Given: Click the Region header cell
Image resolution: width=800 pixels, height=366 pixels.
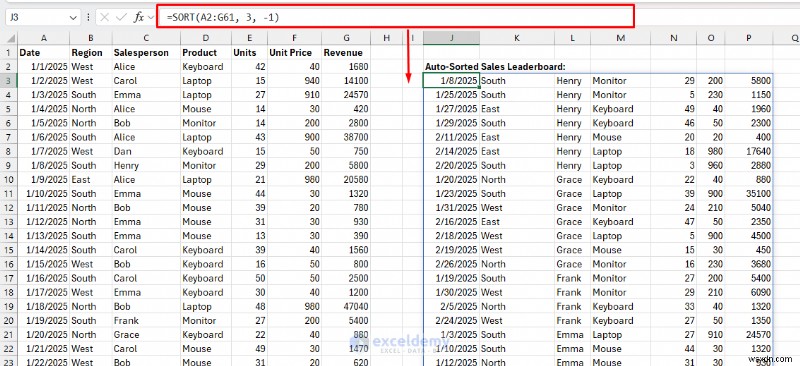Looking at the screenshot, I should (91, 53).
